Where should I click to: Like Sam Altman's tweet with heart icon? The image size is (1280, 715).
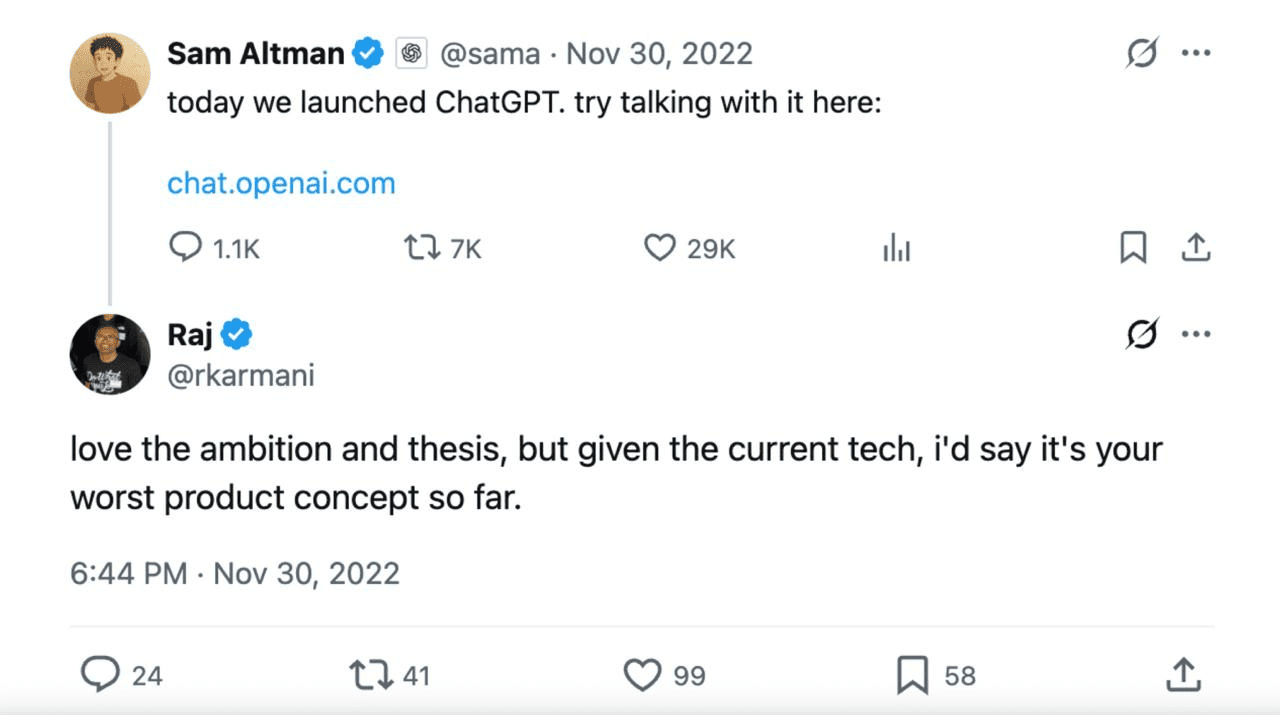(x=659, y=247)
